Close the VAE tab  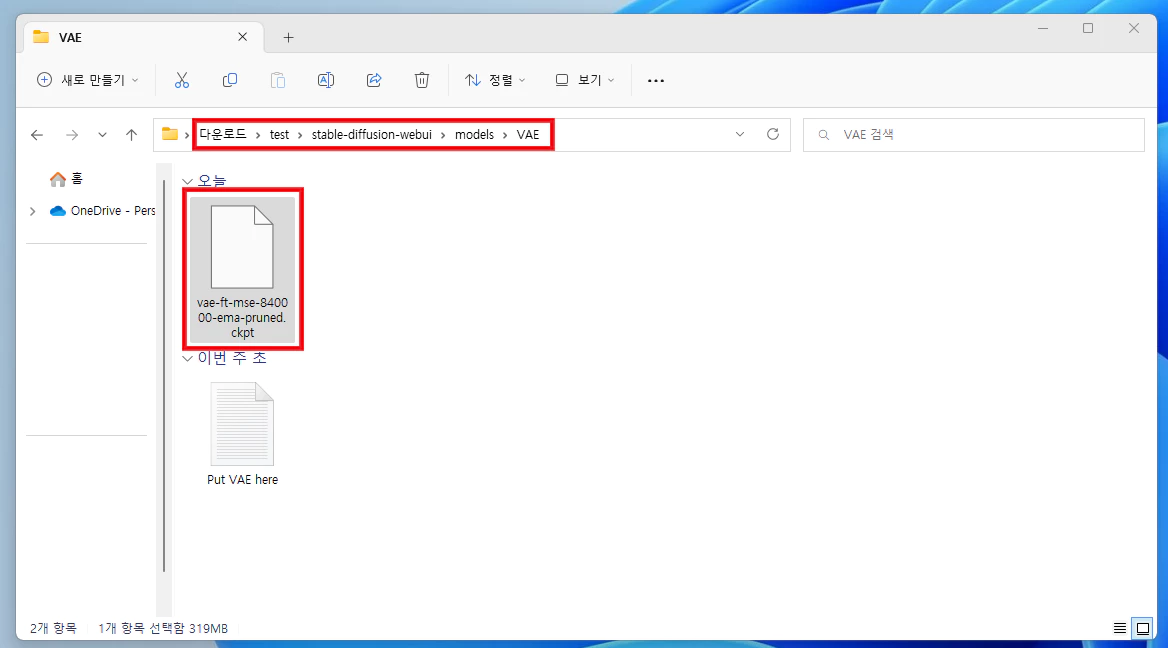click(x=242, y=36)
